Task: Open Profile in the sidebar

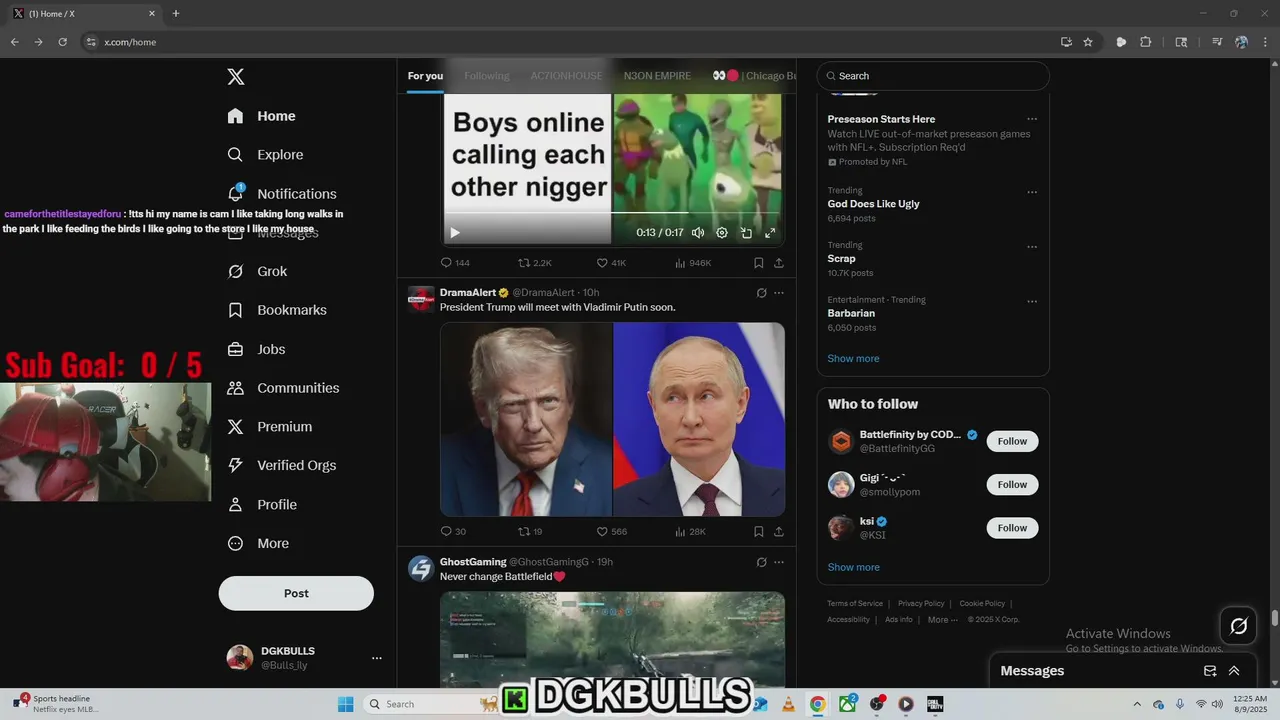Action: [x=262, y=504]
